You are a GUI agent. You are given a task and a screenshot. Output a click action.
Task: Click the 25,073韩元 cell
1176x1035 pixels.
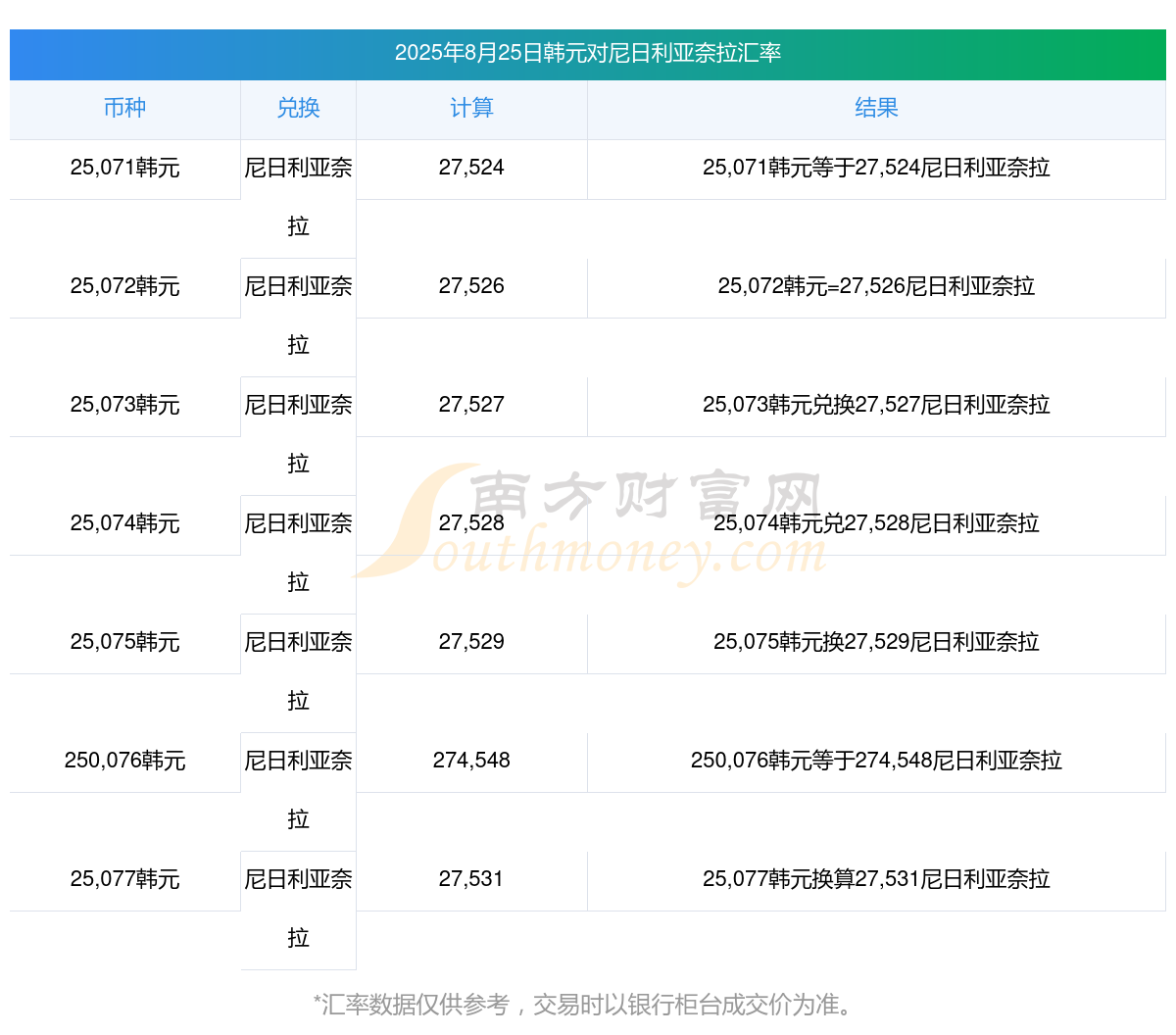point(124,405)
